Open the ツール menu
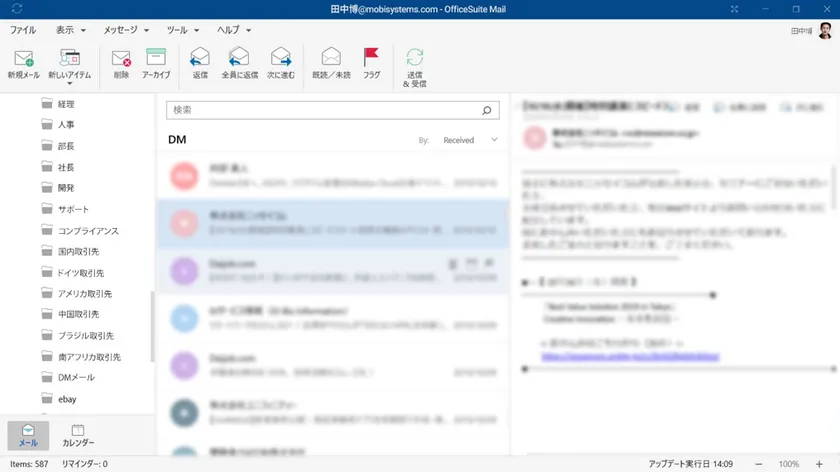The image size is (840, 472). [183, 31]
